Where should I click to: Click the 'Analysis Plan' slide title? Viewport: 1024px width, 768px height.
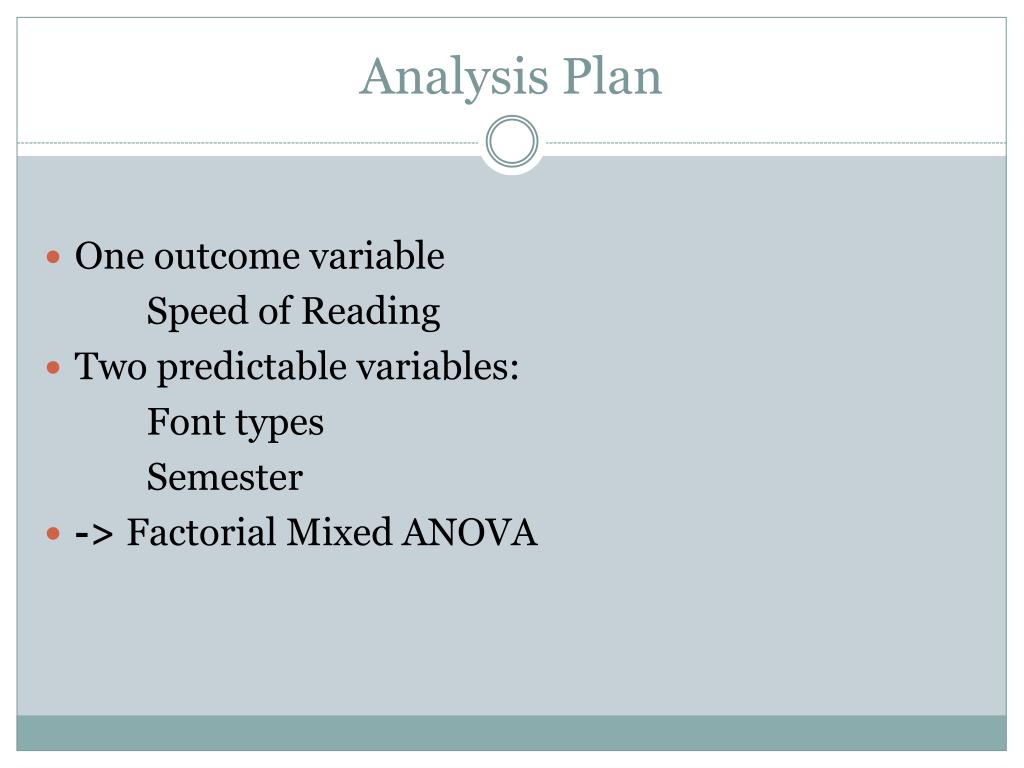(x=511, y=77)
